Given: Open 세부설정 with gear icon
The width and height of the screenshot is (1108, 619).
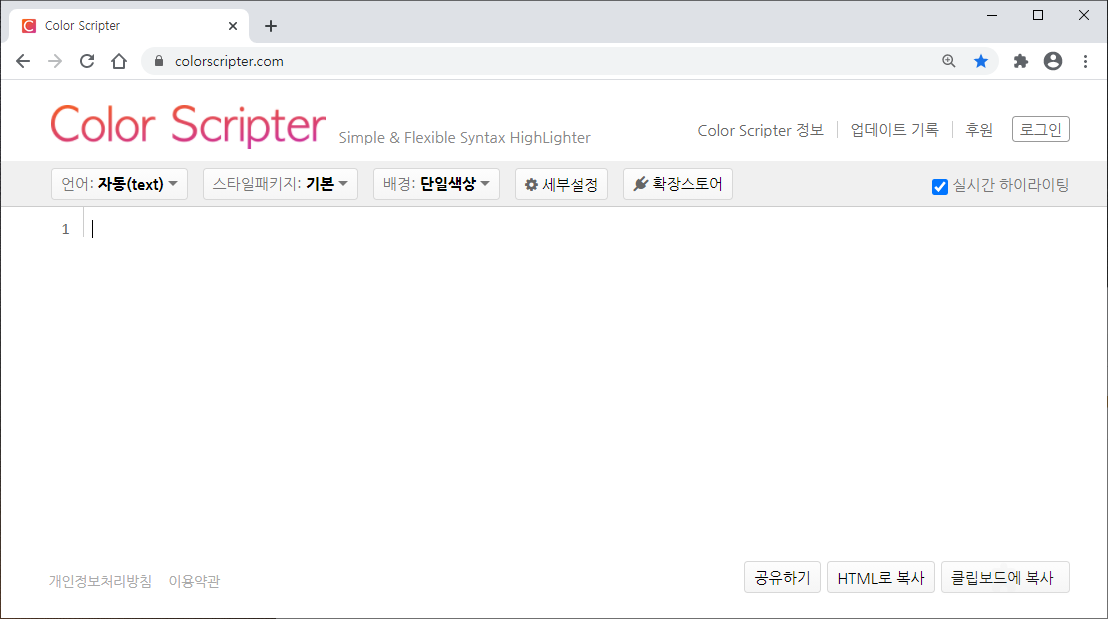Looking at the screenshot, I should pos(561,184).
